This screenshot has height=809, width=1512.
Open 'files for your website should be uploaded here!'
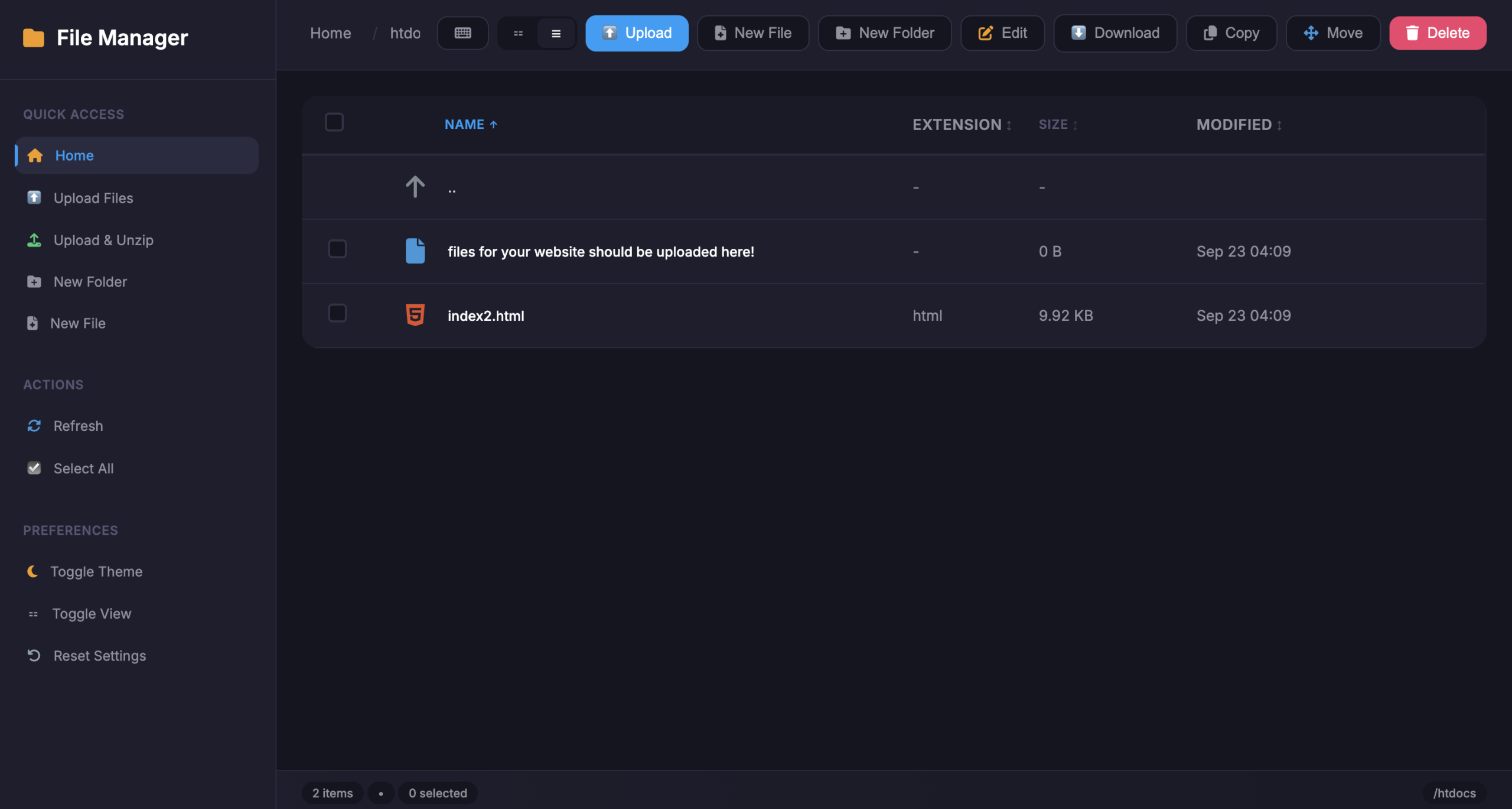pos(601,252)
